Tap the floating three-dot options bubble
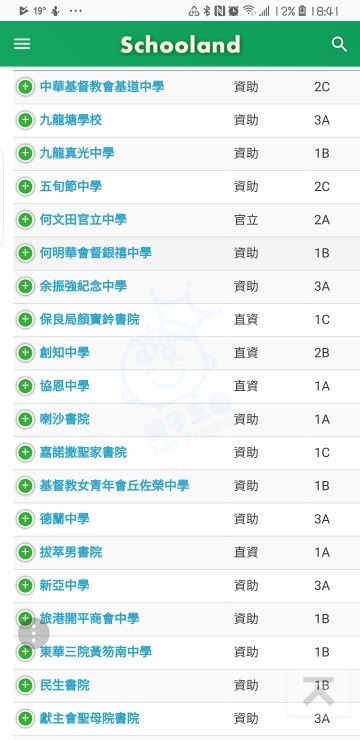 (33, 633)
